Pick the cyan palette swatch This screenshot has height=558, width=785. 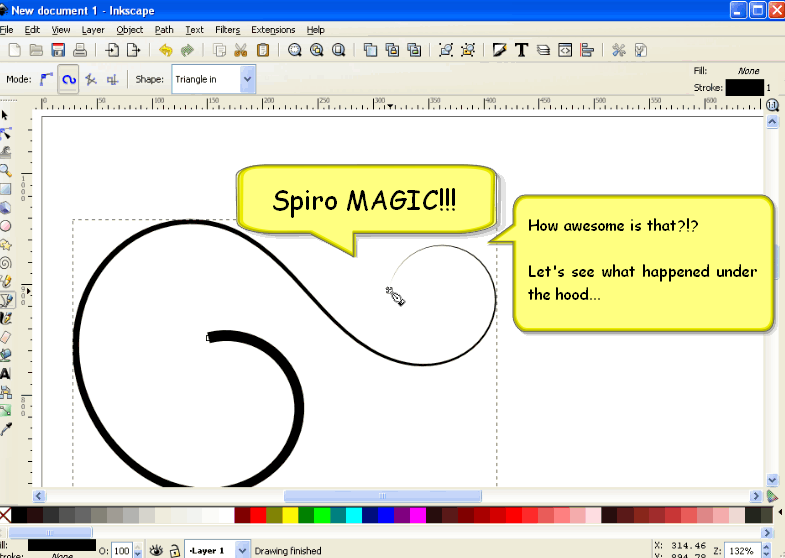point(354,515)
